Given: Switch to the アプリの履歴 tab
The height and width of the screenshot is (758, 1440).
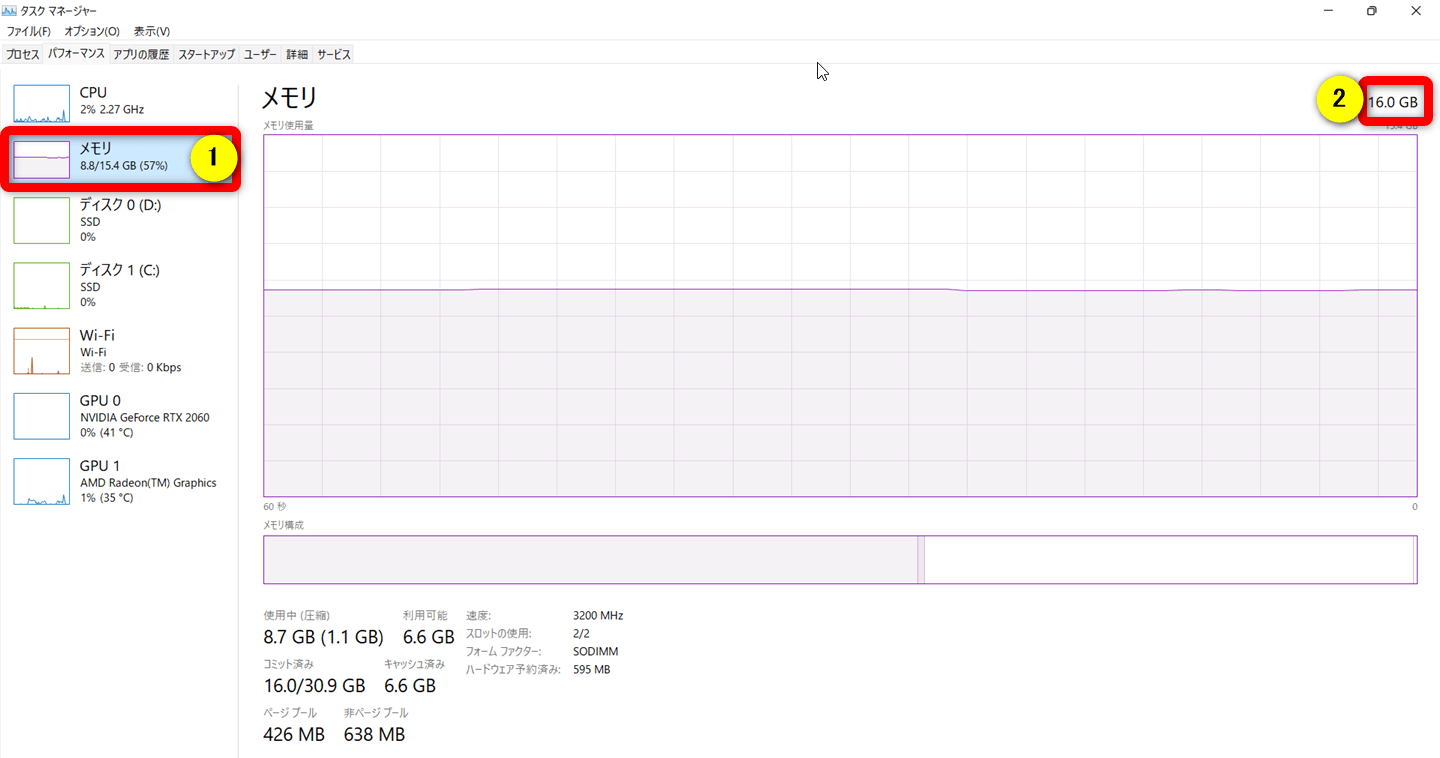Looking at the screenshot, I should point(141,55).
